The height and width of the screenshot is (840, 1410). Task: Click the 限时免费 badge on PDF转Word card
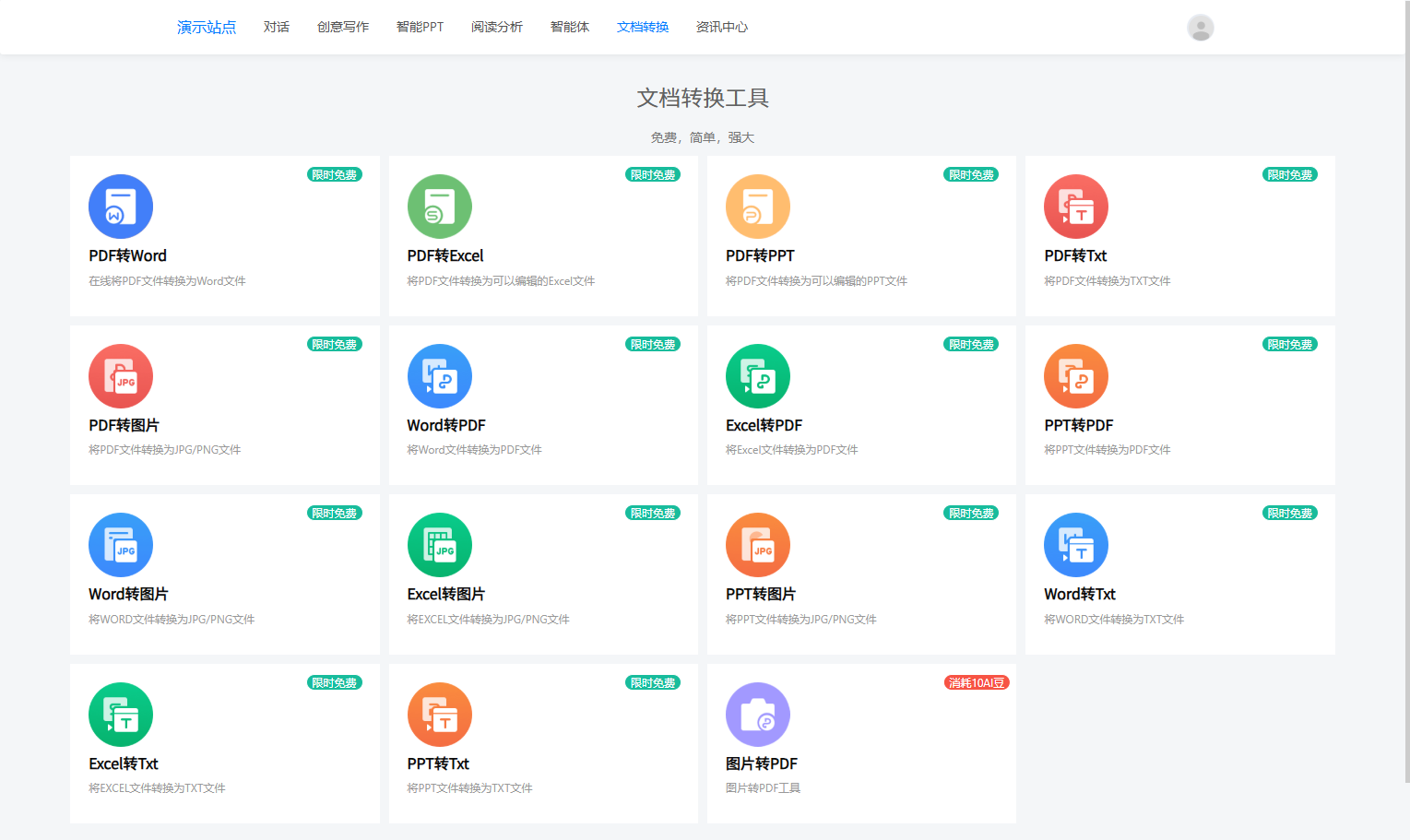(x=335, y=174)
